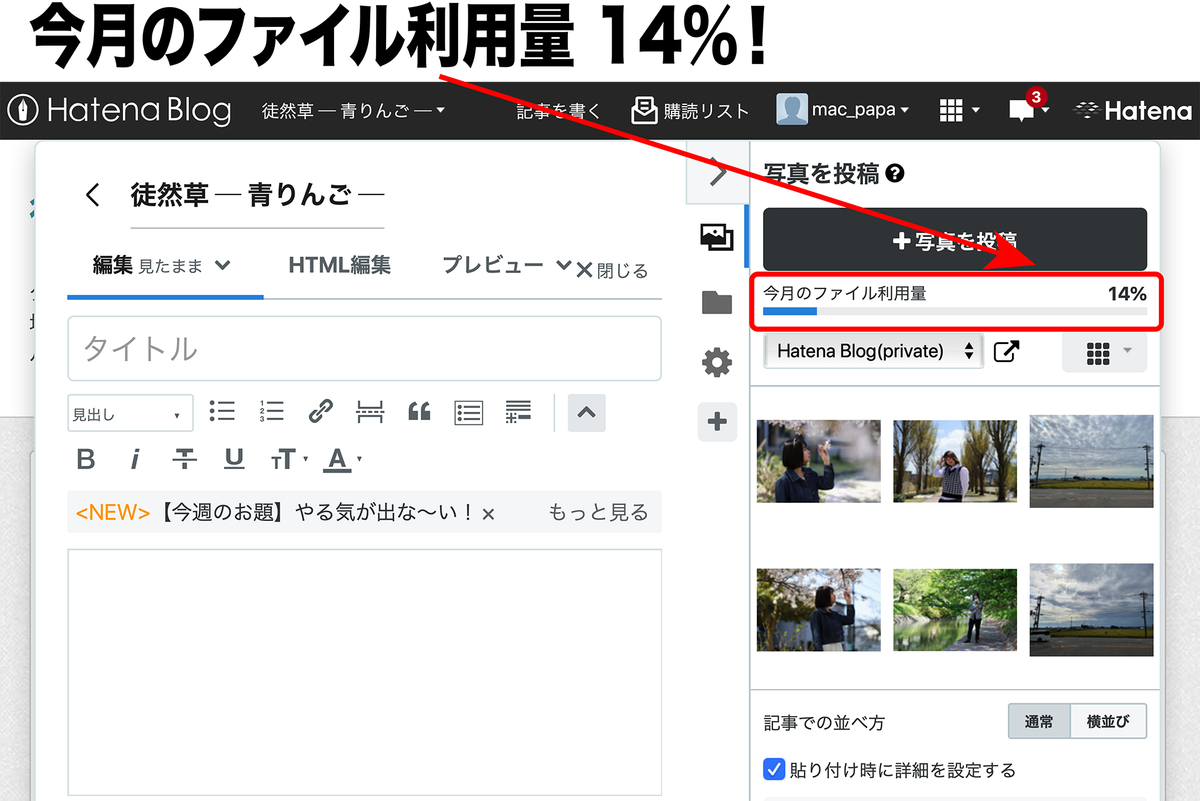Viewport: 1200px width, 801px height.
Task: Toggle 貼り付け時に詳細を設定する checkbox
Action: pos(773,769)
